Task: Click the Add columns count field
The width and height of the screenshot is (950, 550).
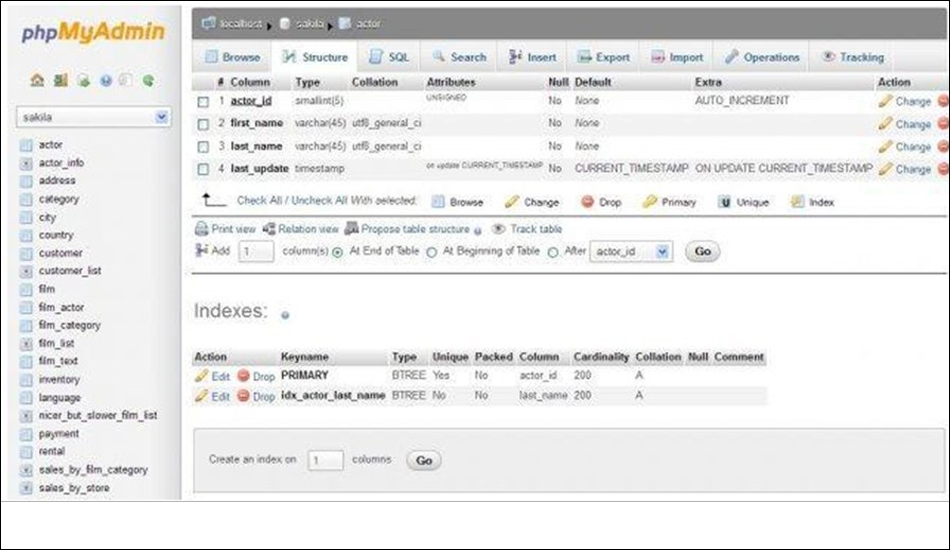Action: (256, 251)
